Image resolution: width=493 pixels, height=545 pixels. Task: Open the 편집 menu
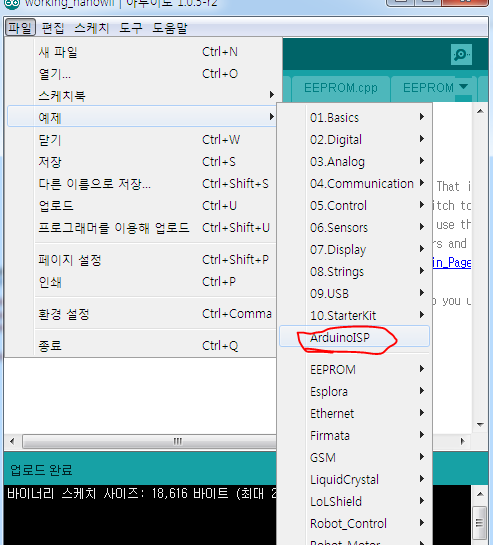pos(53,28)
